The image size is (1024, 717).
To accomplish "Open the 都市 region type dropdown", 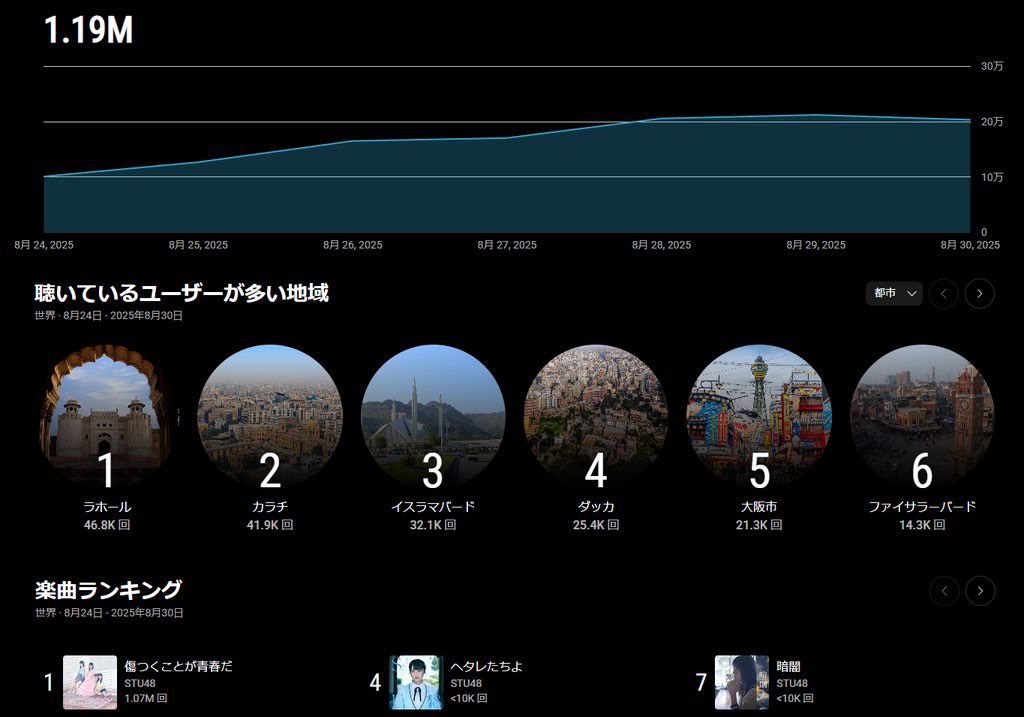I will 894,293.
